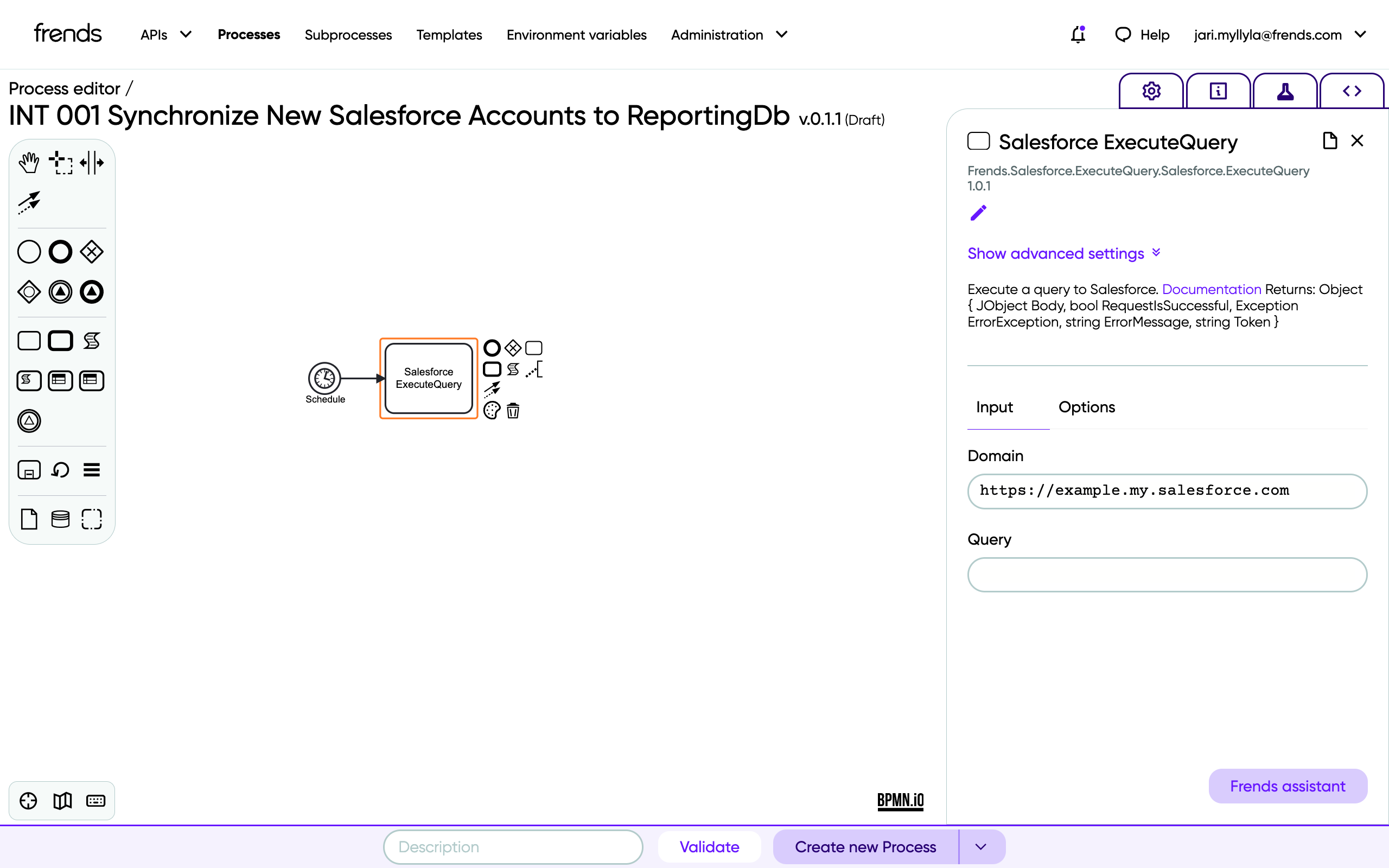Click the pencil edit icon

pos(979,213)
